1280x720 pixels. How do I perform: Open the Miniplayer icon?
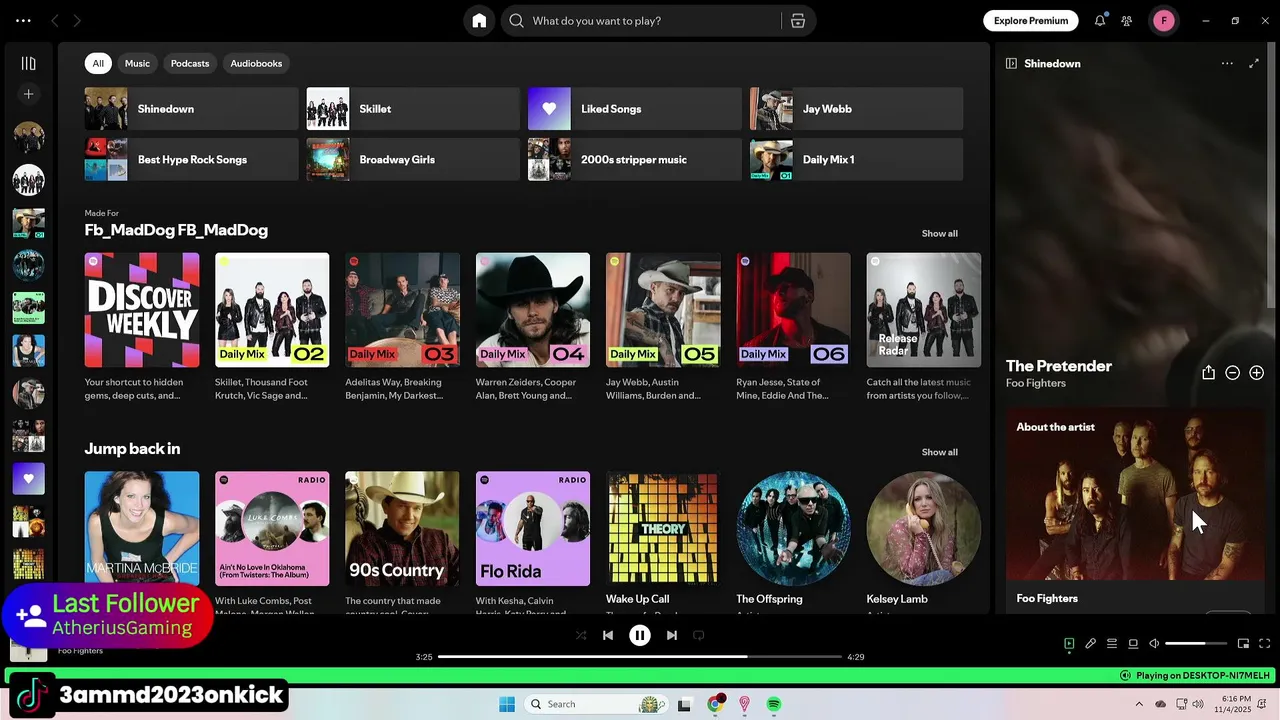pos(1243,644)
